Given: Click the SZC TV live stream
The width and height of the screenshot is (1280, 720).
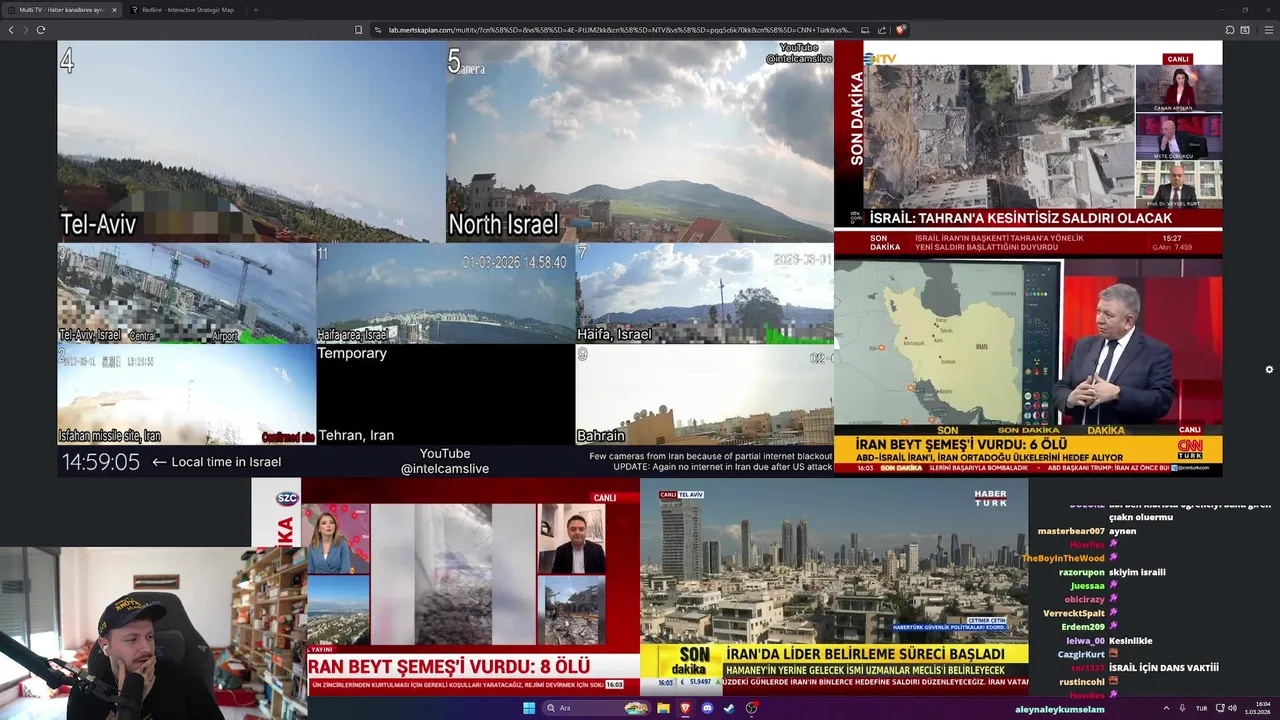Looking at the screenshot, I should point(446,587).
